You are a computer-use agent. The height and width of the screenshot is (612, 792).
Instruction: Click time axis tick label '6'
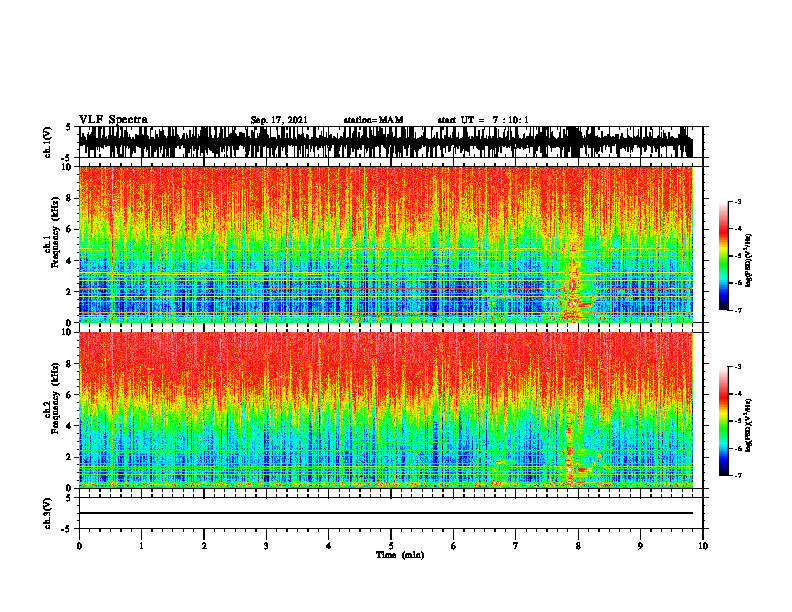(454, 546)
